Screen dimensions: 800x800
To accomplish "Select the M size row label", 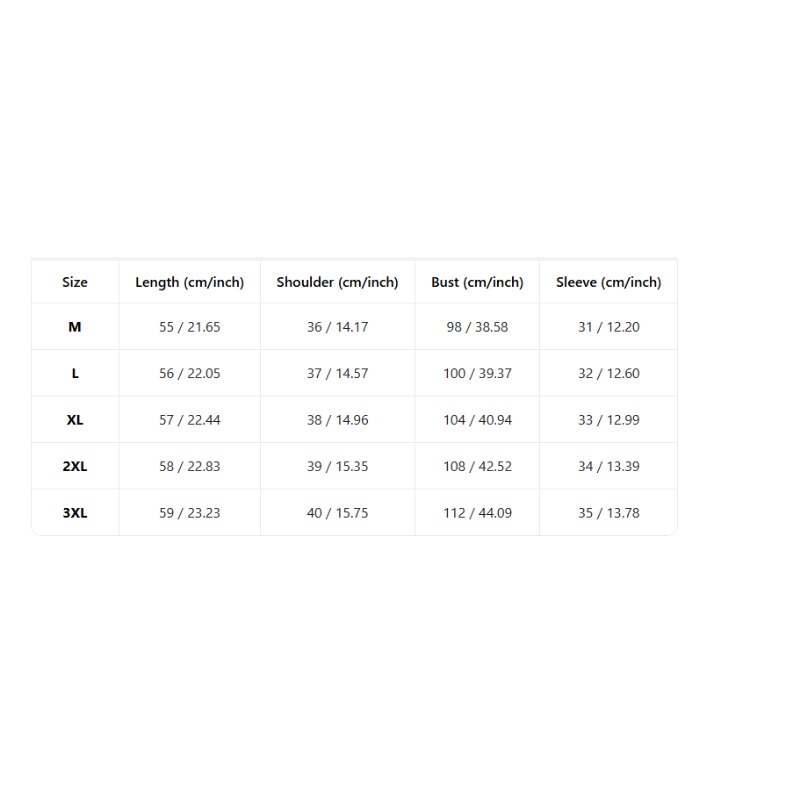I will point(75,327).
